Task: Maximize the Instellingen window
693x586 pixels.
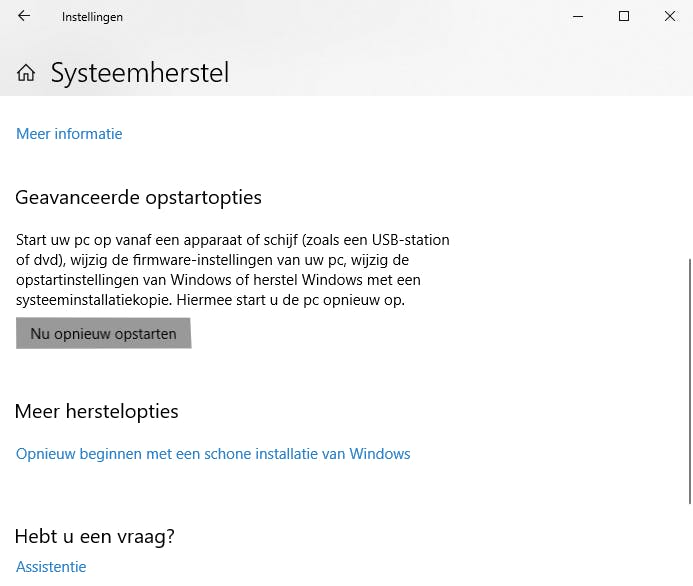Action: [624, 16]
